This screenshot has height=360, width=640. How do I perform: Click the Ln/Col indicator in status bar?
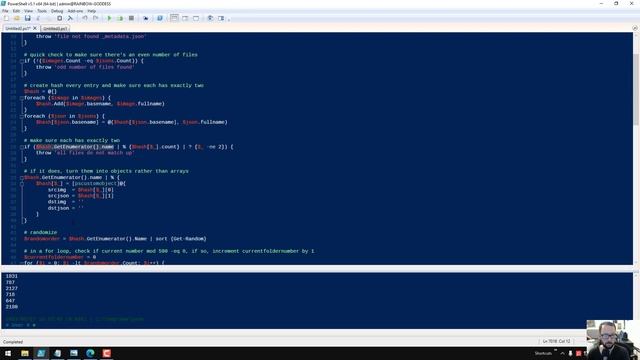click(556, 341)
